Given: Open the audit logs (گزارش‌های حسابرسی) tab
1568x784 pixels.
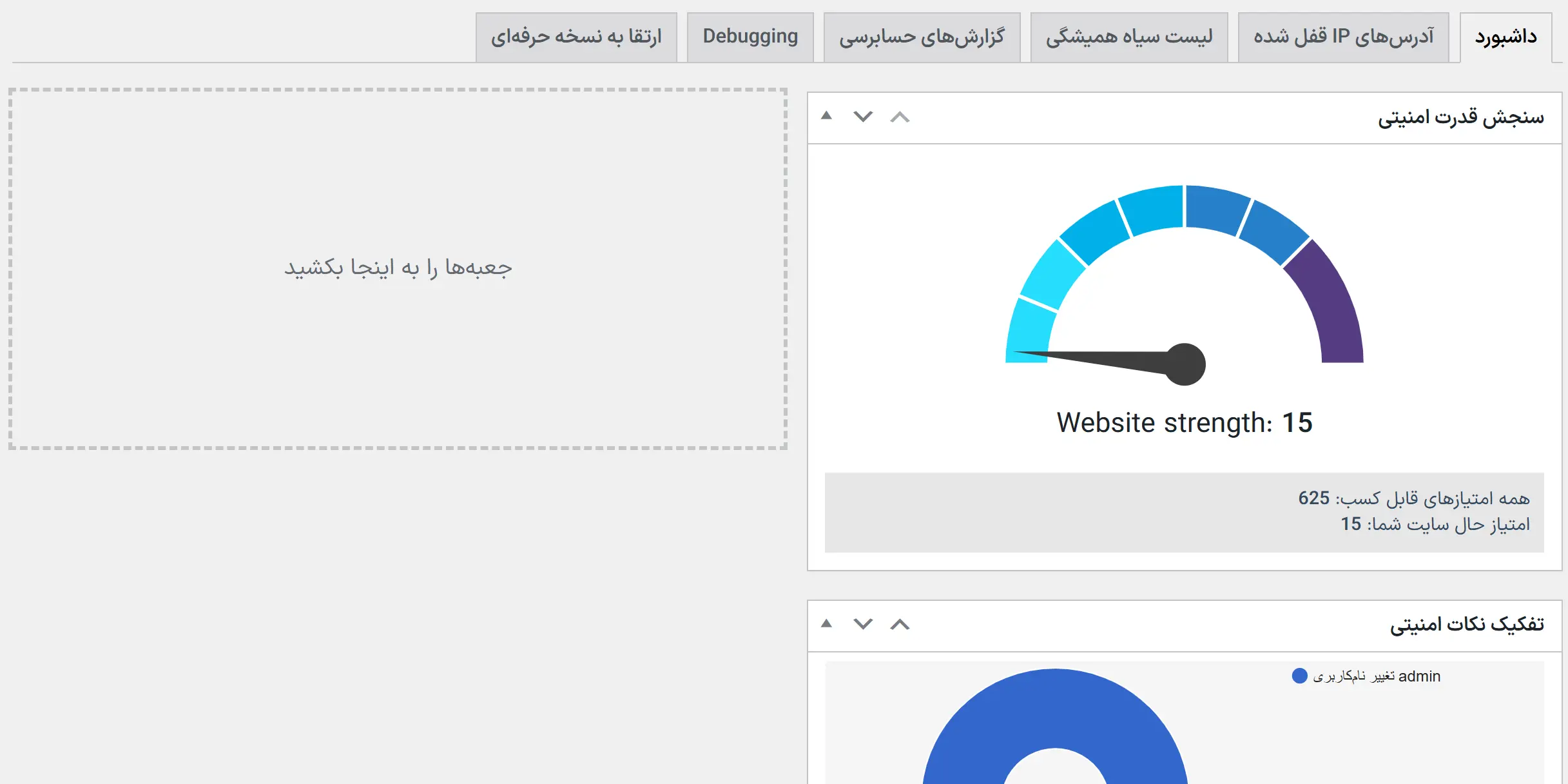Looking at the screenshot, I should (922, 37).
